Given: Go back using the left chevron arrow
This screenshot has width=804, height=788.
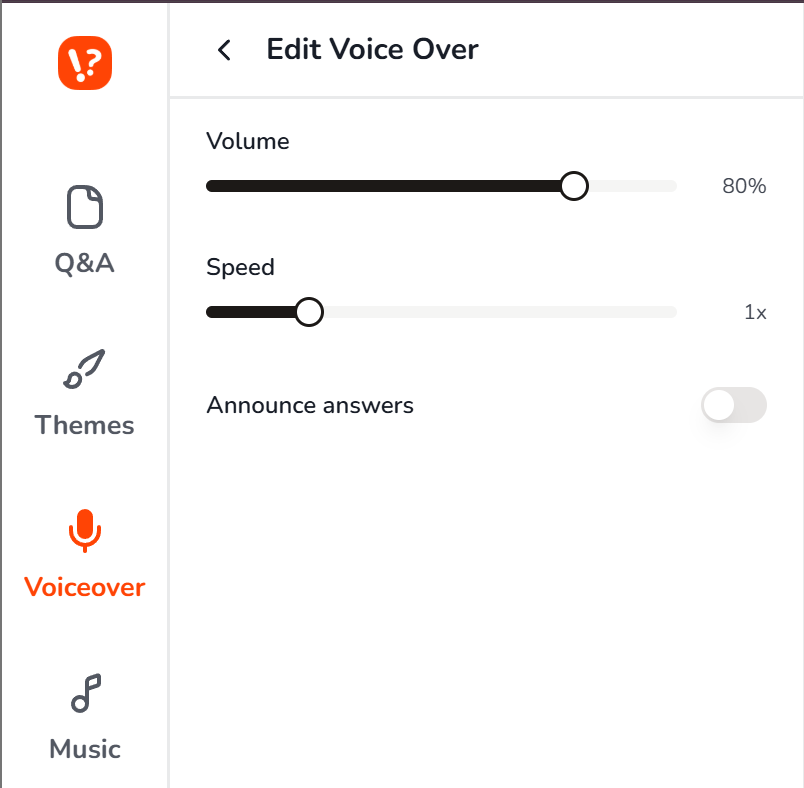Looking at the screenshot, I should coord(224,50).
